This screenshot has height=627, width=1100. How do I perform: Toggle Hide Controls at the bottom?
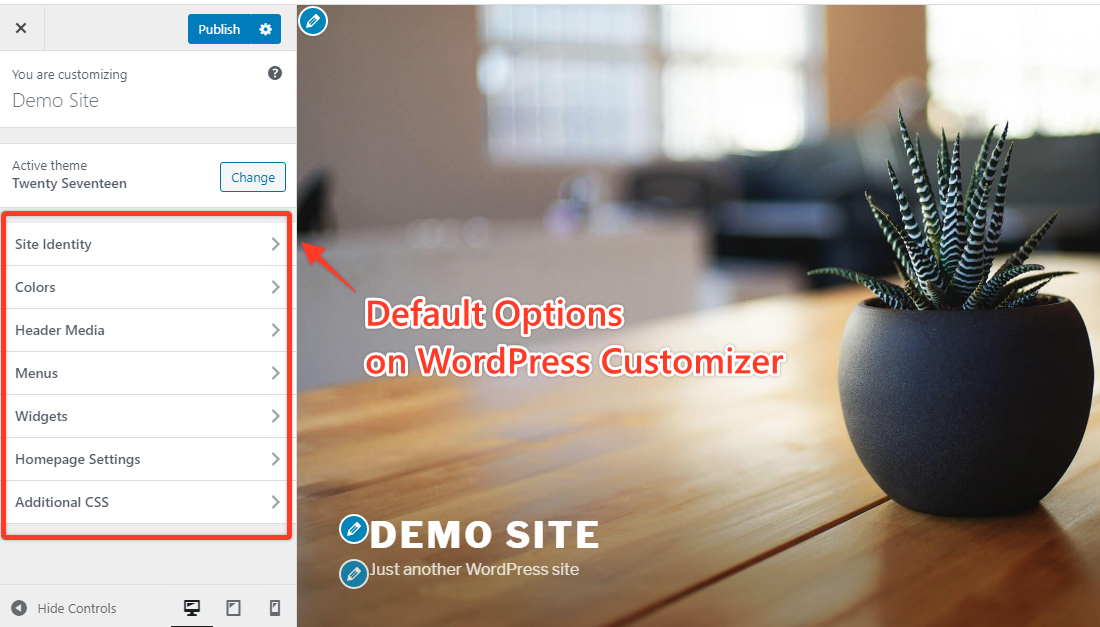[63, 608]
